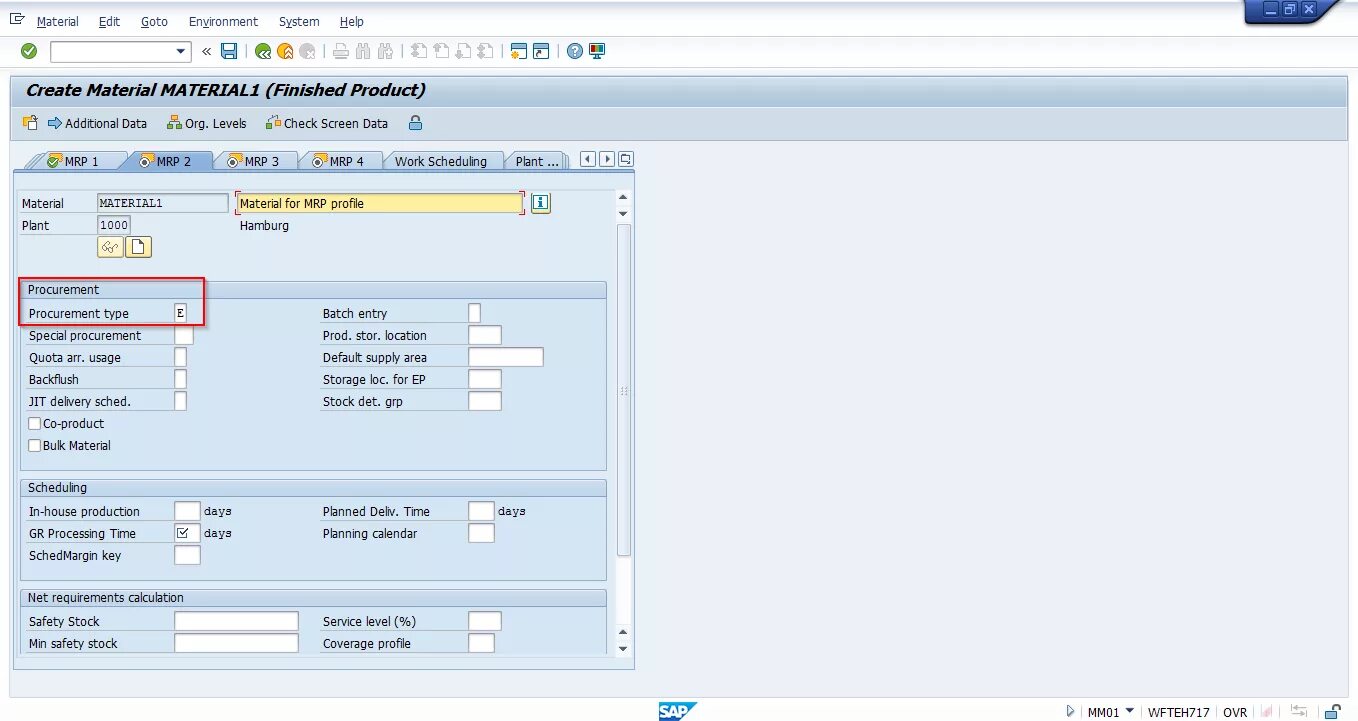The image size is (1358, 721).
Task: Expand status bar with triangle arrow
Action: [1071, 712]
